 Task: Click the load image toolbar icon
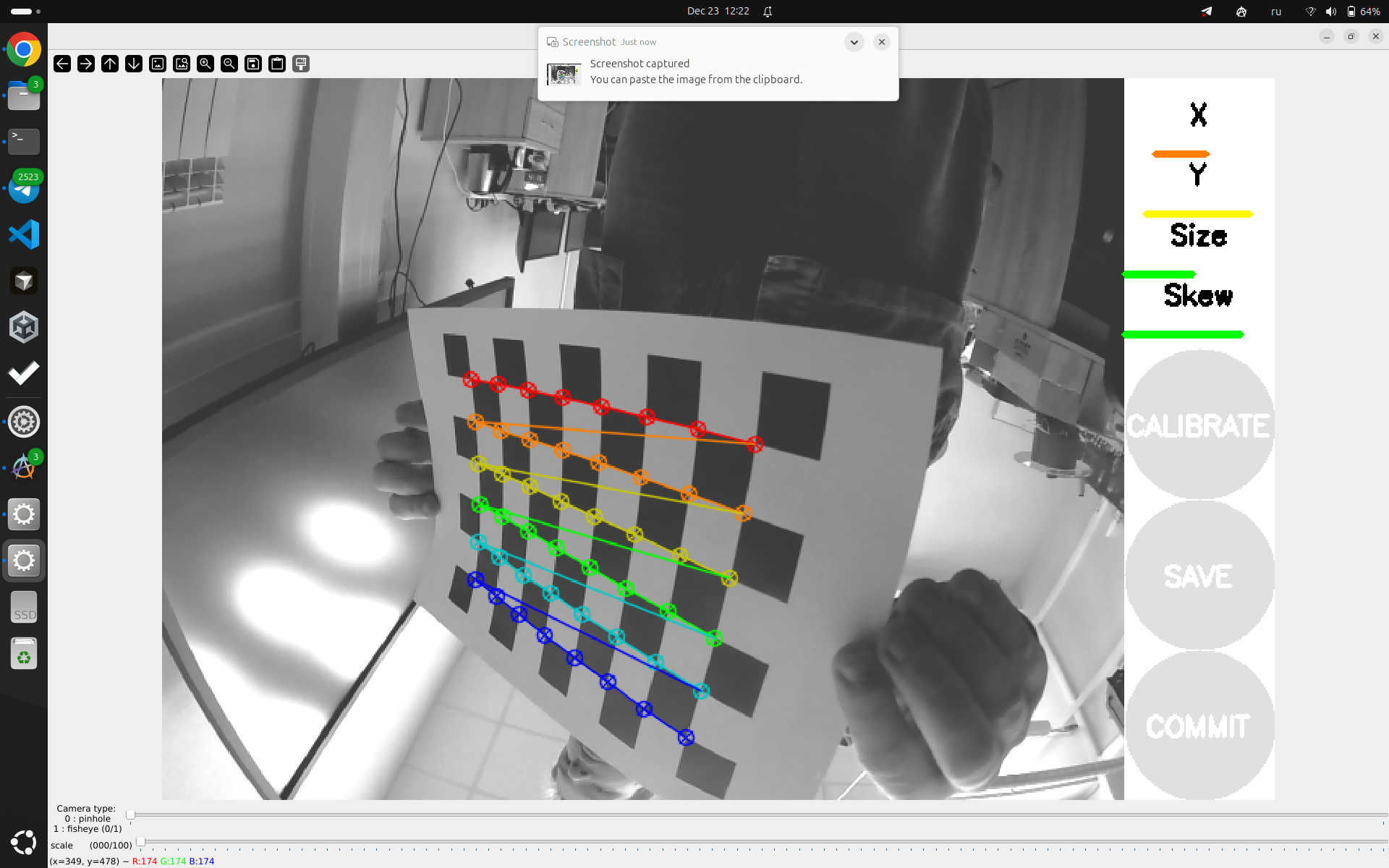[157, 64]
